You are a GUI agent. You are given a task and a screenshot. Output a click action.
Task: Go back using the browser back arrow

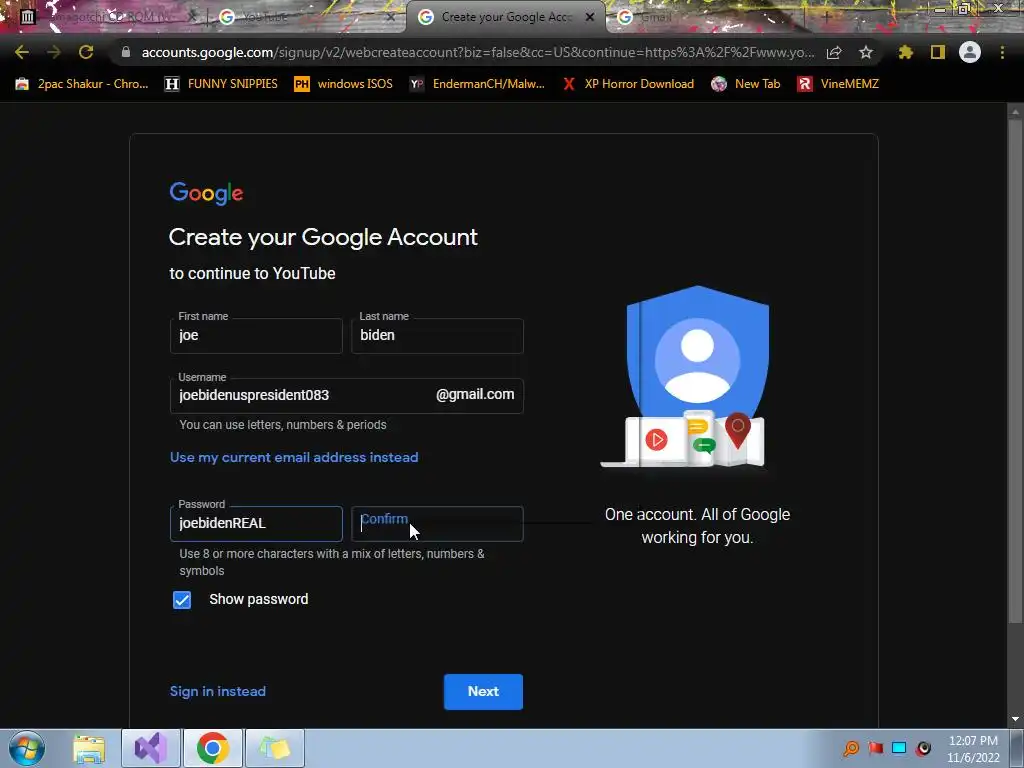(22, 52)
